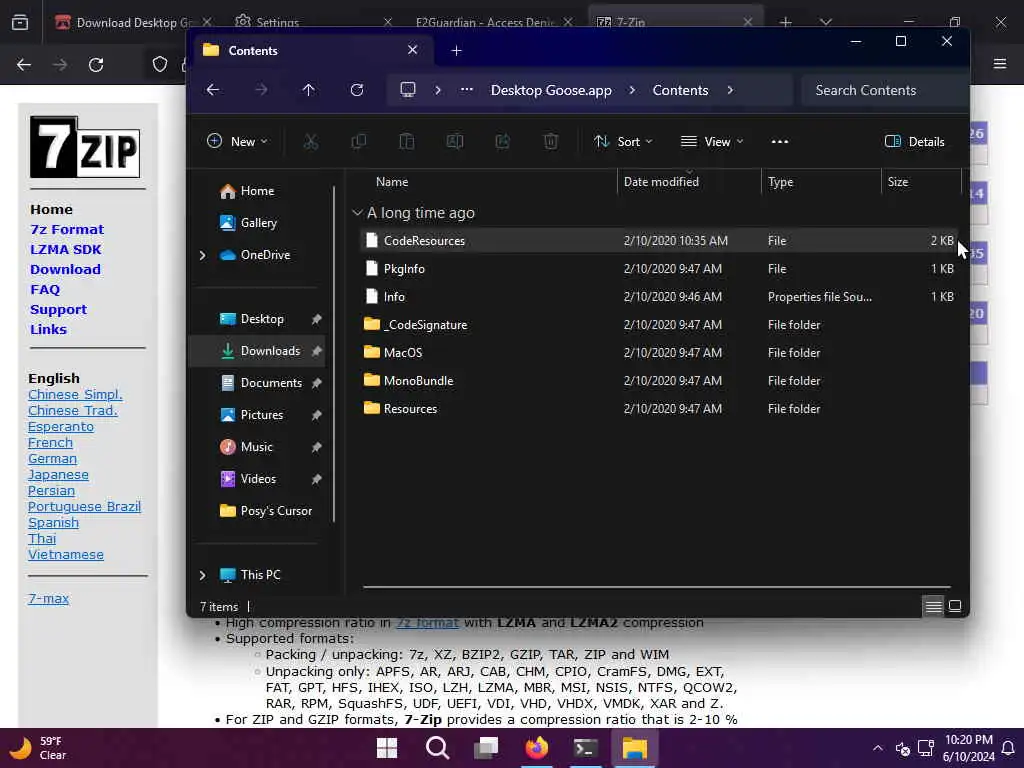Viewport: 1024px width, 768px height.
Task: Expand OneDrive in navigation pane
Action: pos(202,255)
